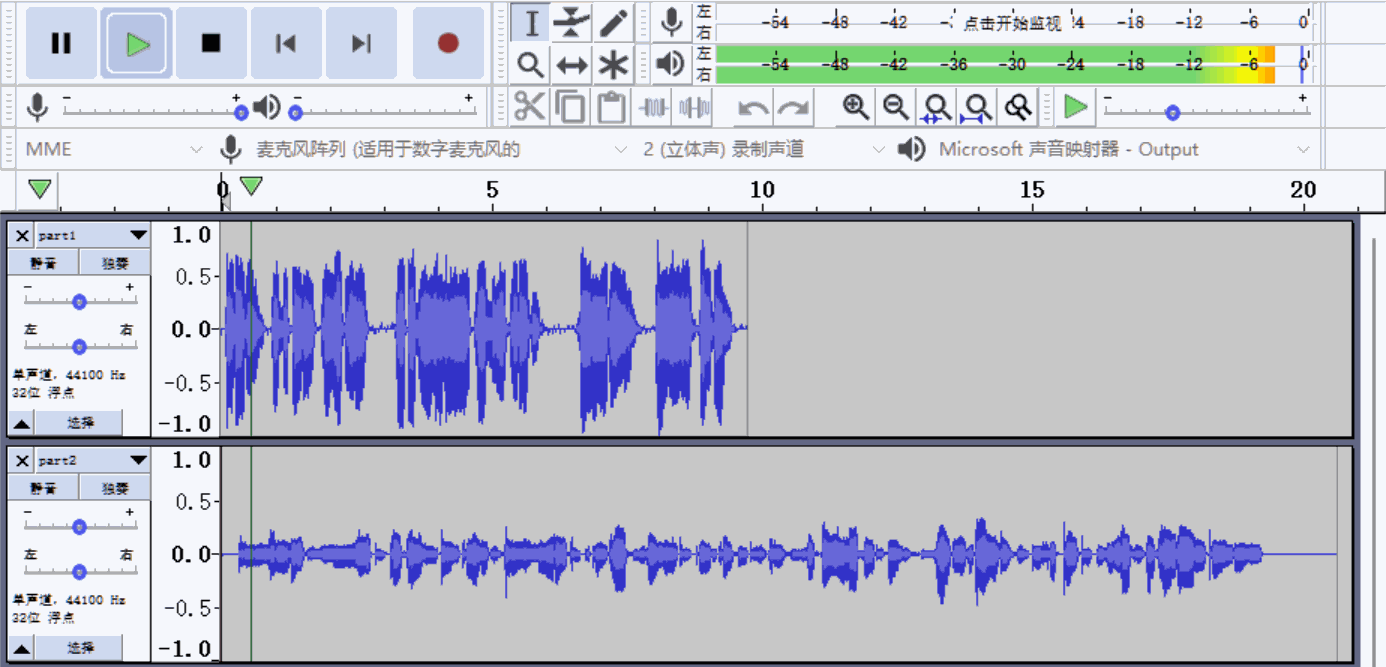Close the part2 track with X
The height and width of the screenshot is (667, 1386).
coord(22,461)
